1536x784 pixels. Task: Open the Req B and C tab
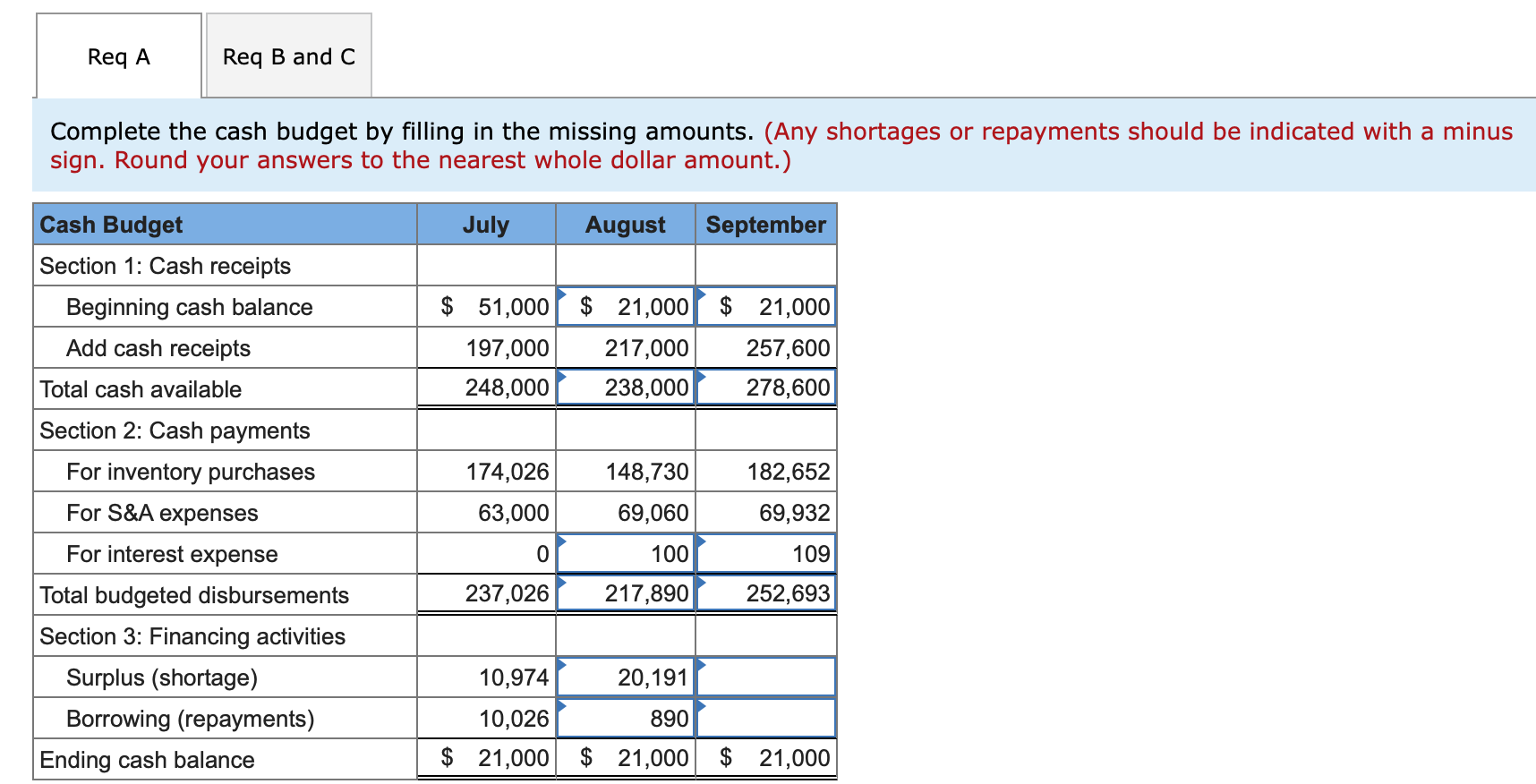(289, 55)
